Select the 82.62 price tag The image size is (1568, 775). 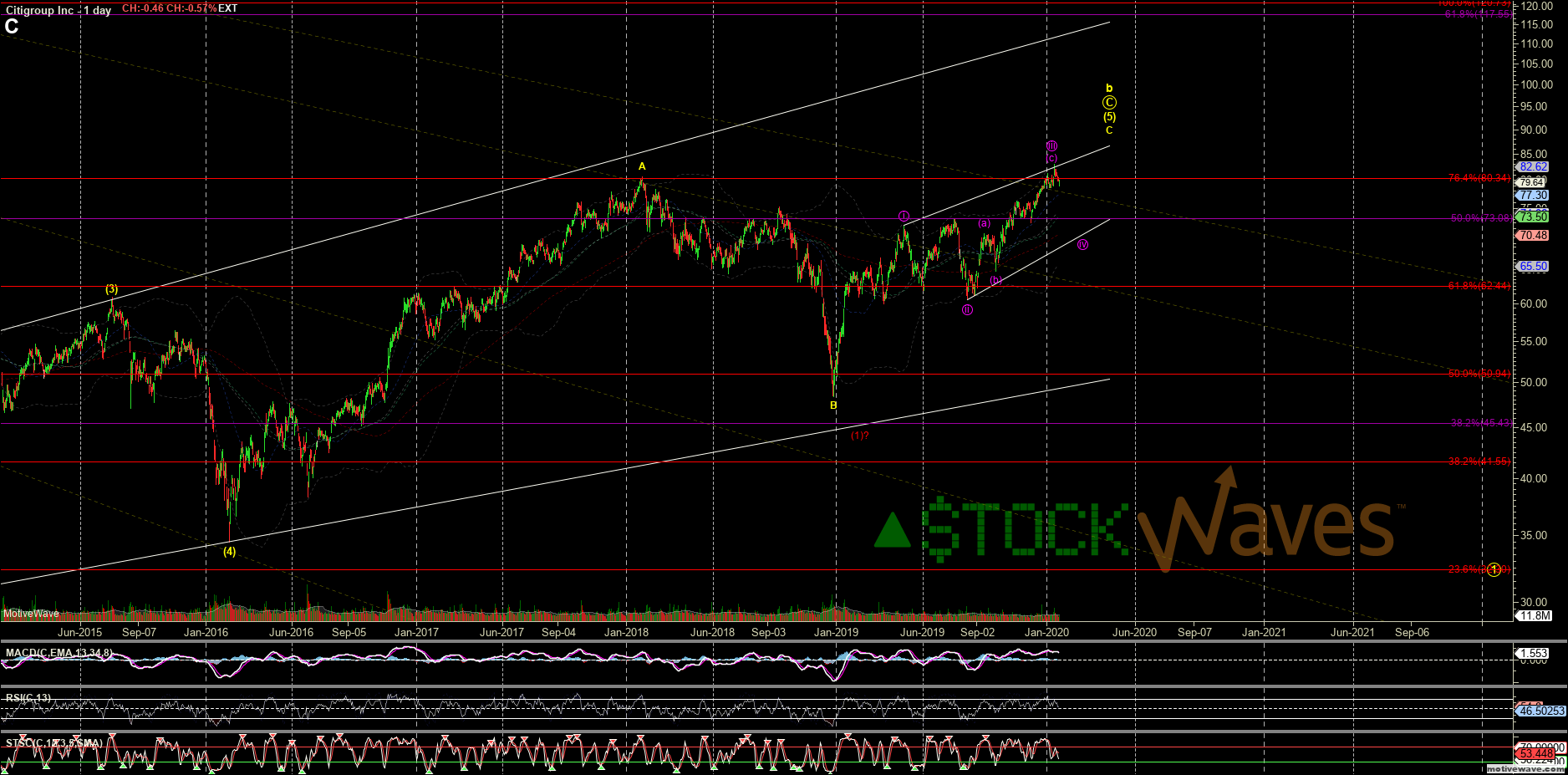1534,167
